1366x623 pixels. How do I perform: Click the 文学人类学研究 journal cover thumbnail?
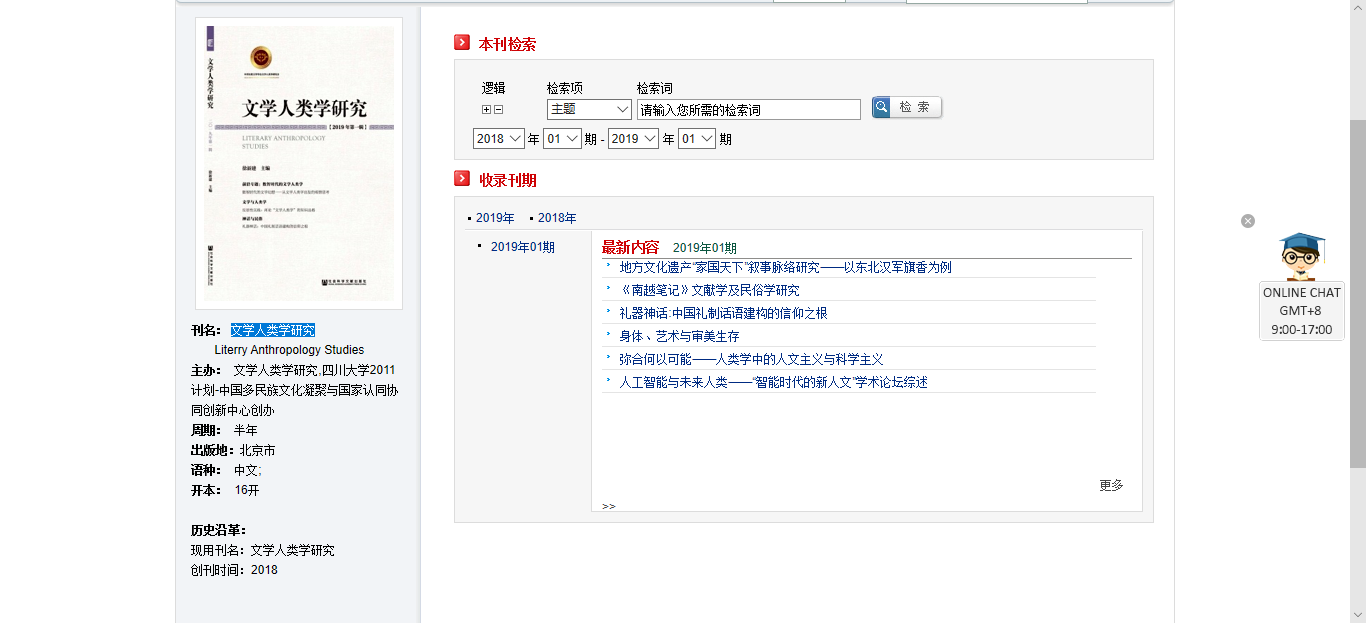pos(299,163)
